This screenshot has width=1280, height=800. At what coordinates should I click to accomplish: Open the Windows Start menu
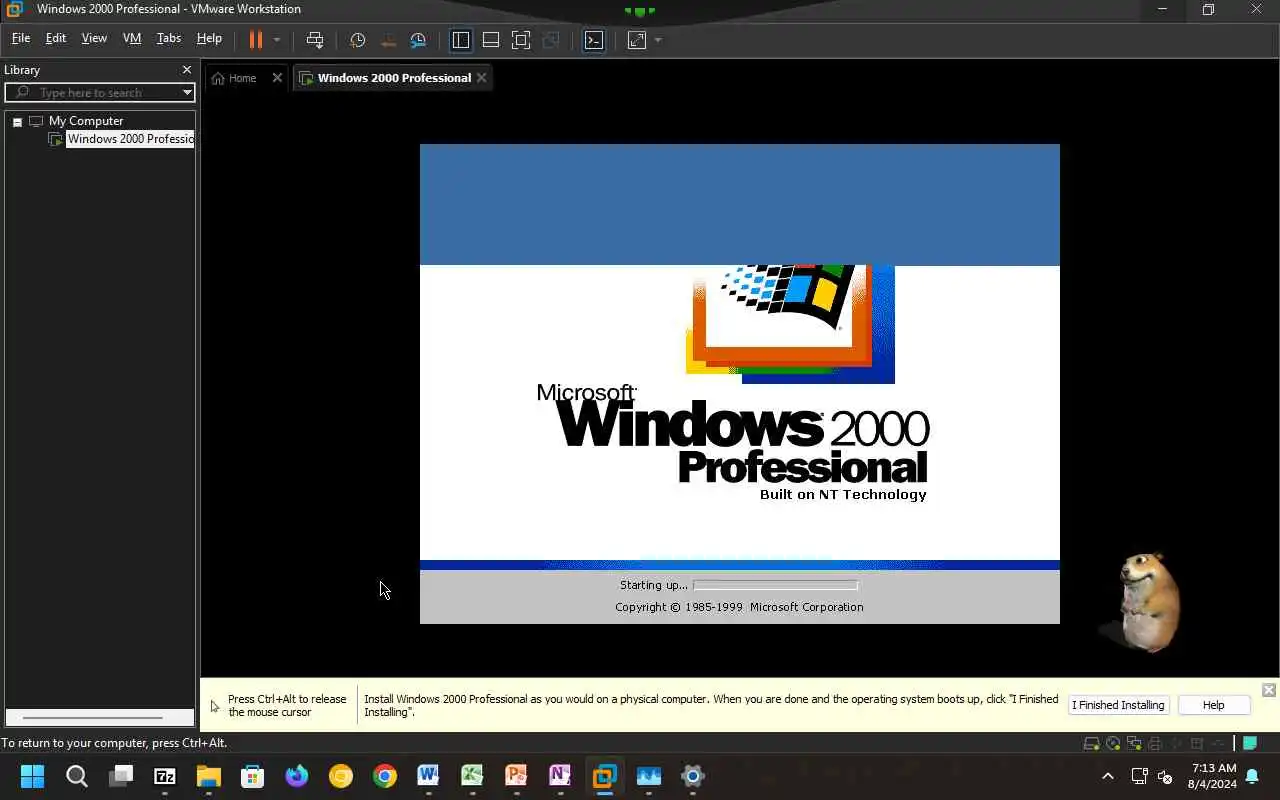(x=32, y=776)
